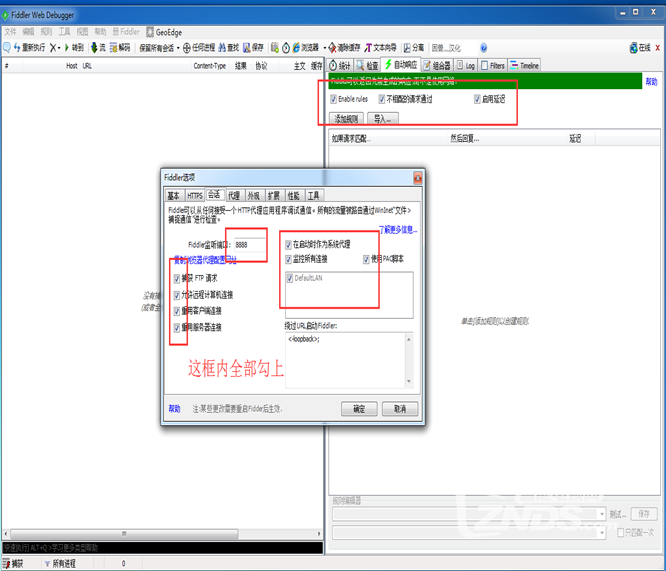666x571 pixels.
Task: Toggle 在启动时作为系统代理 checkbox
Action: pos(288,244)
